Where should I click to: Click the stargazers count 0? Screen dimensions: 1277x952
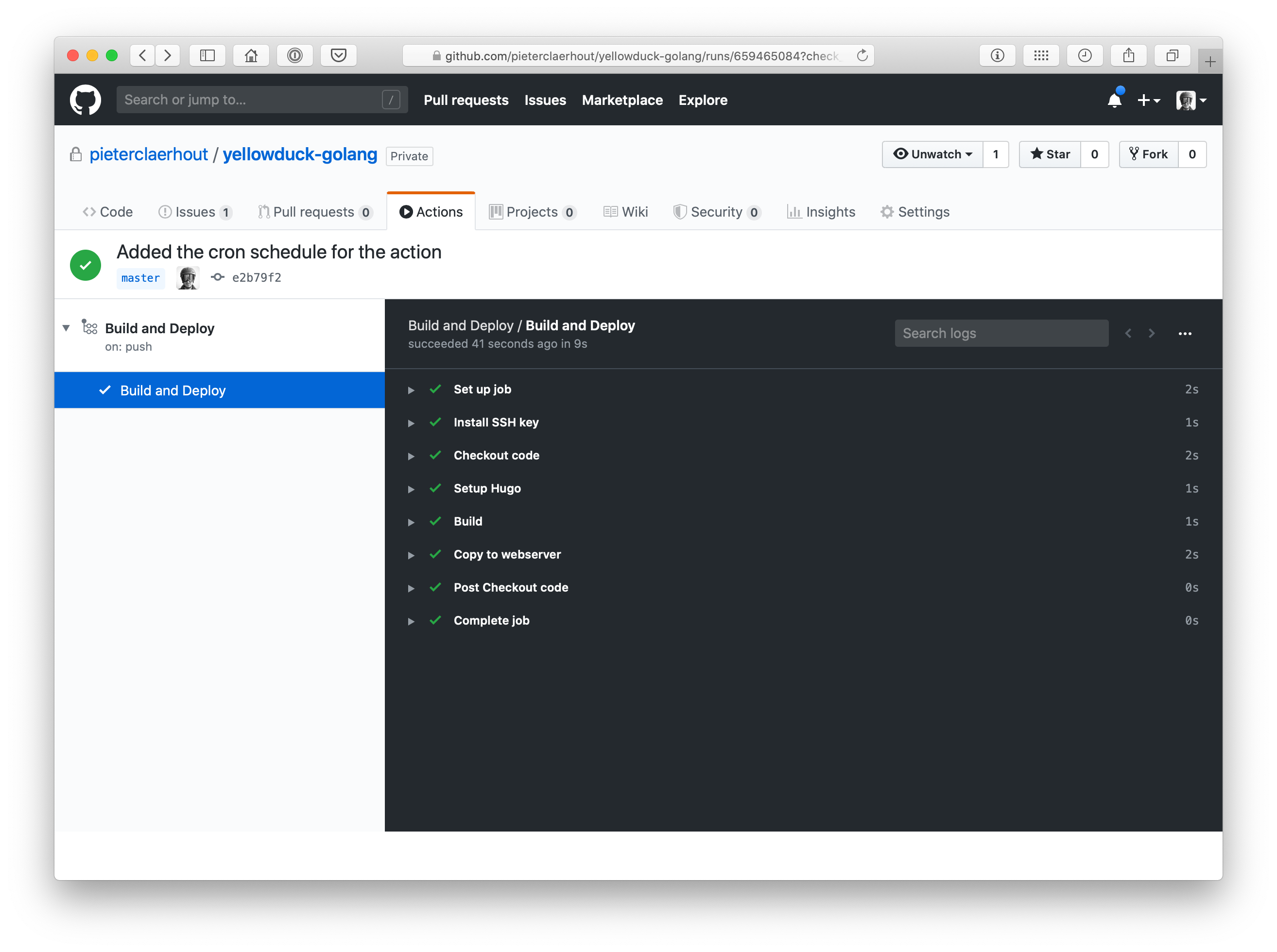click(1094, 154)
